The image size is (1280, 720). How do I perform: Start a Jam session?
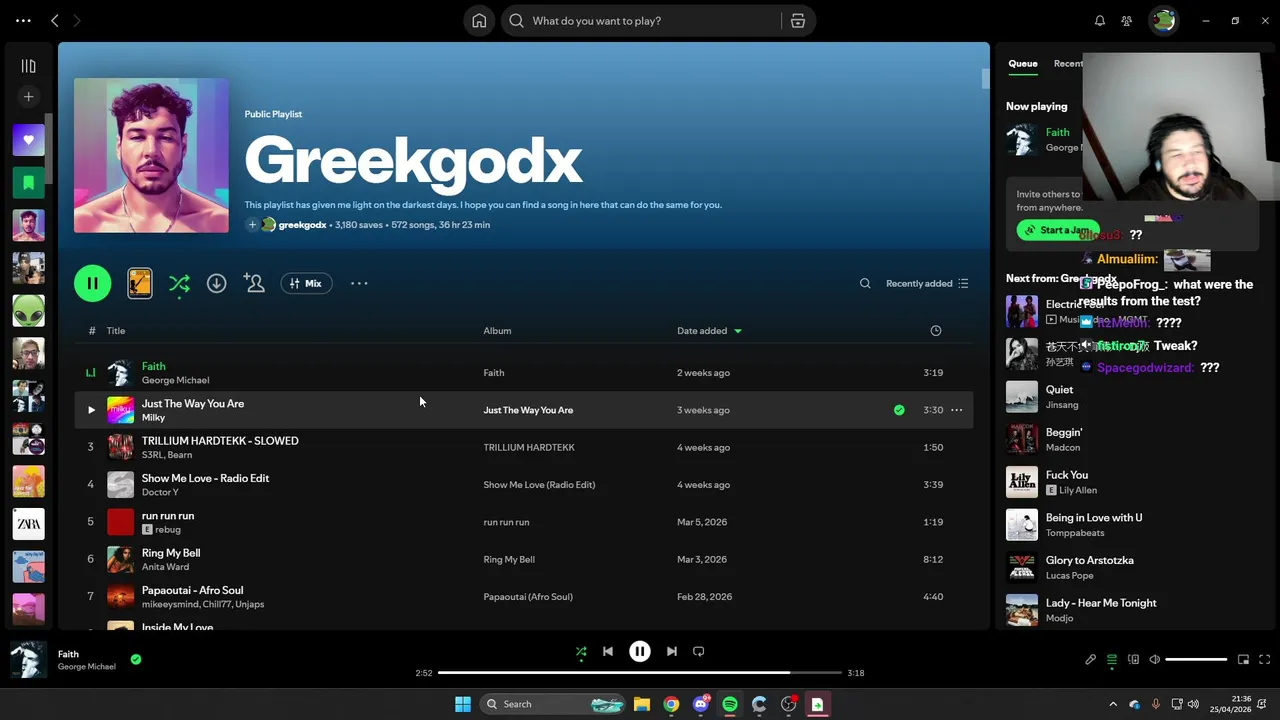pos(1058,230)
